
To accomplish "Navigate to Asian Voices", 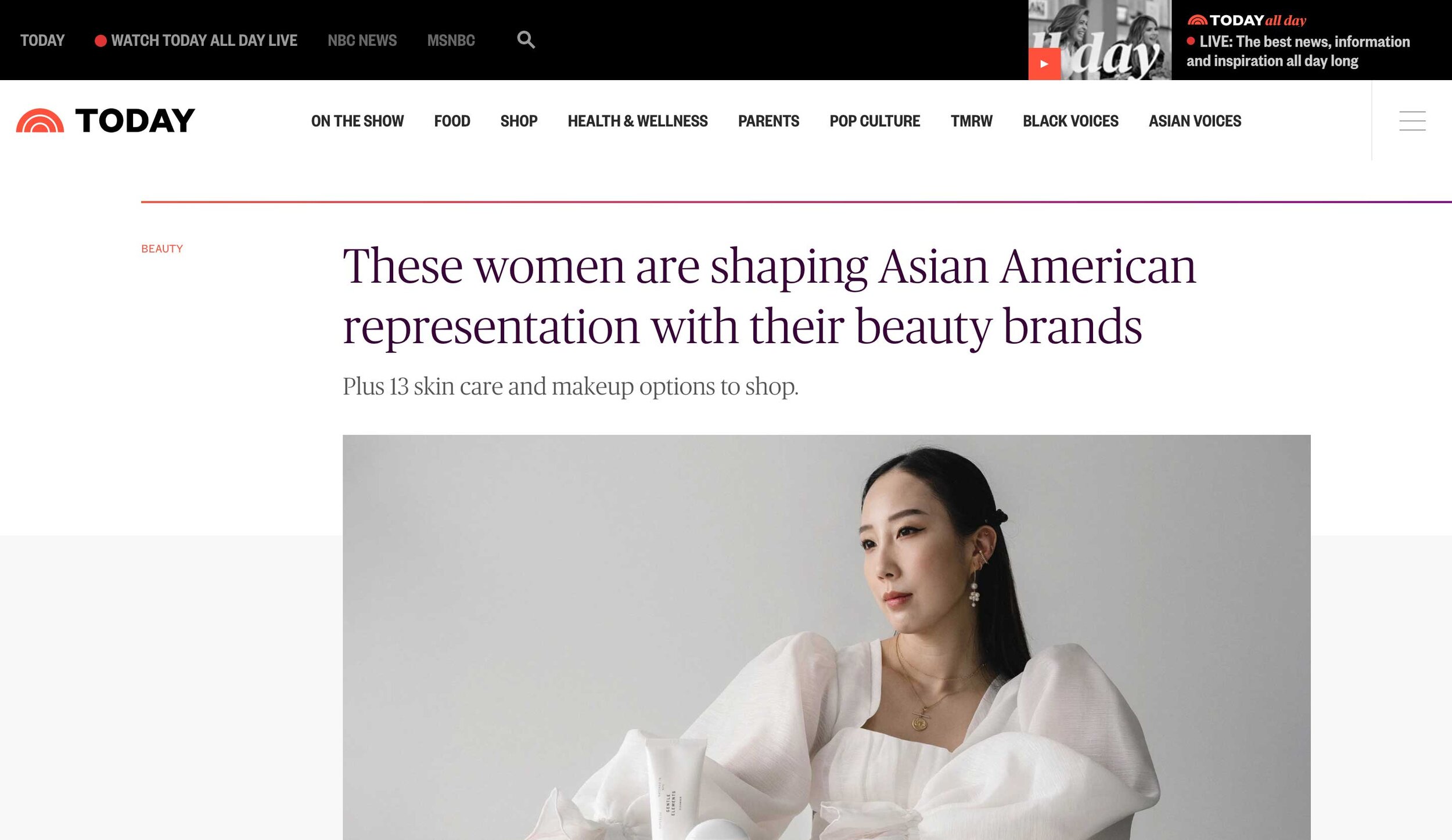I will tap(1195, 121).
